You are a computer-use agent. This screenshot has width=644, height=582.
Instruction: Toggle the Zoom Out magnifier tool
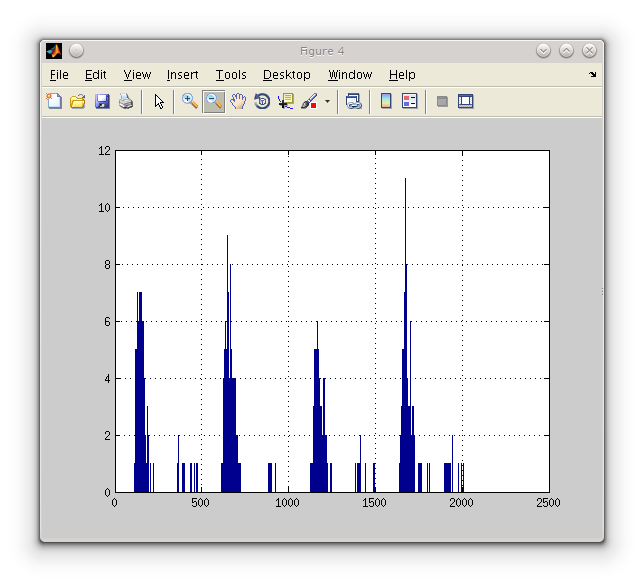[213, 101]
